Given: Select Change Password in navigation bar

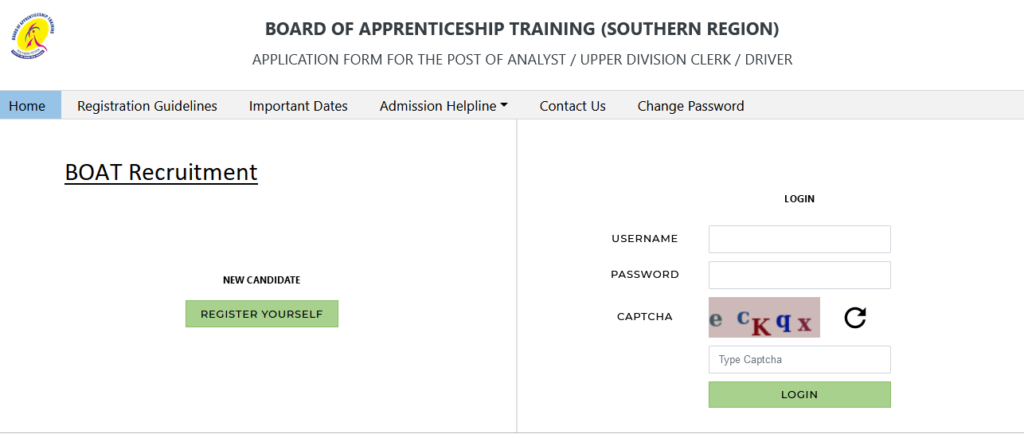Looking at the screenshot, I should pyautogui.click(x=691, y=106).
